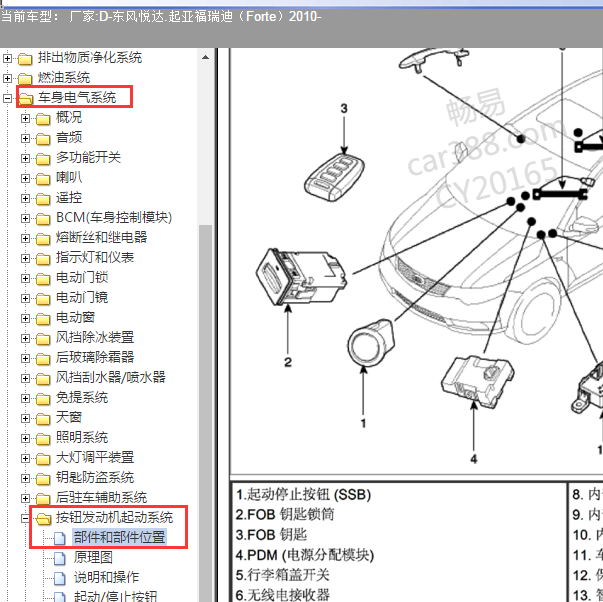Click legend entry 5.行李箱盖开关

point(283,575)
